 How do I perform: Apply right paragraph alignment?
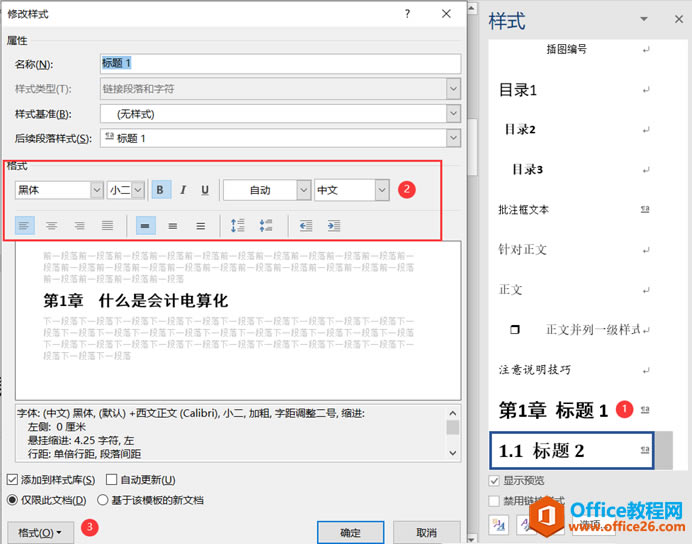[79, 226]
